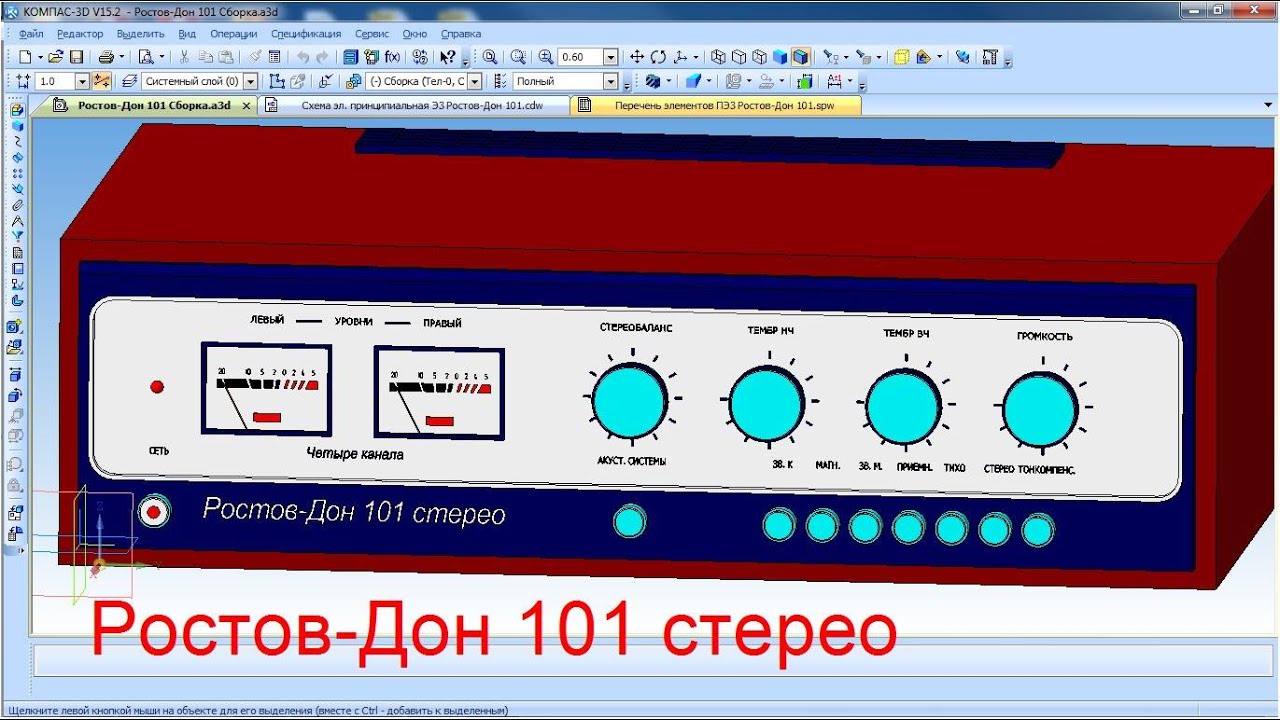Click the Copy icon in toolbar

tap(206, 57)
